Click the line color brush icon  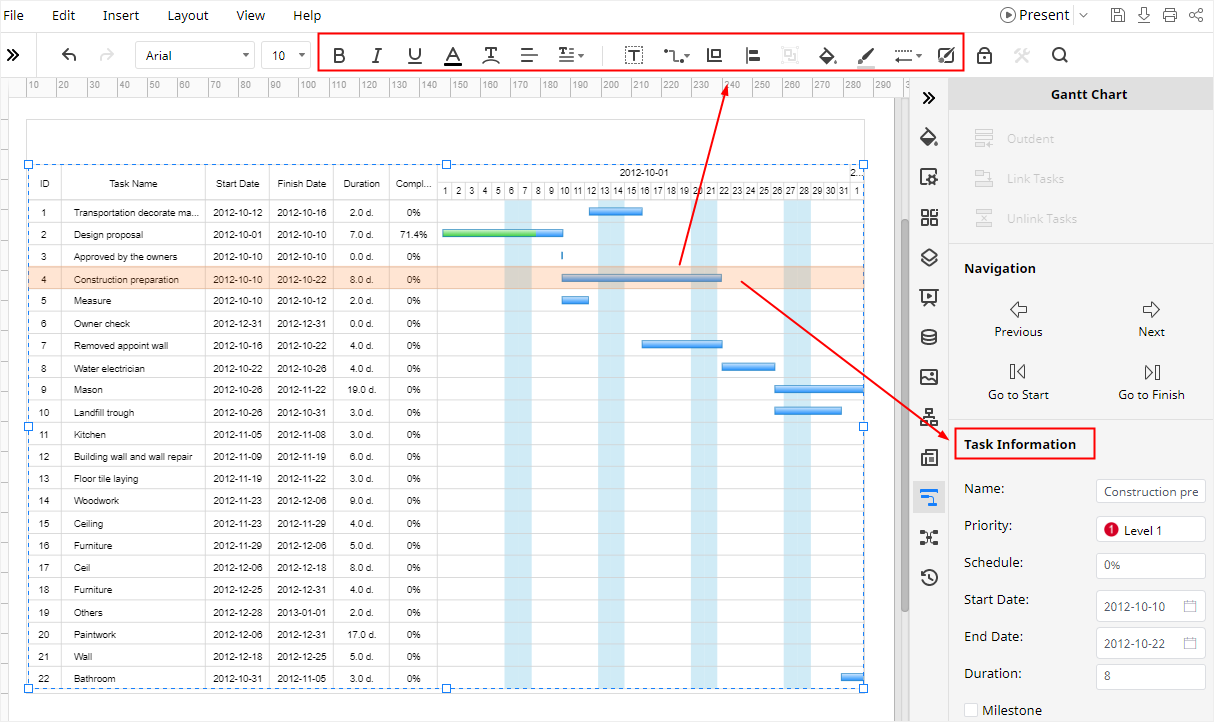866,56
